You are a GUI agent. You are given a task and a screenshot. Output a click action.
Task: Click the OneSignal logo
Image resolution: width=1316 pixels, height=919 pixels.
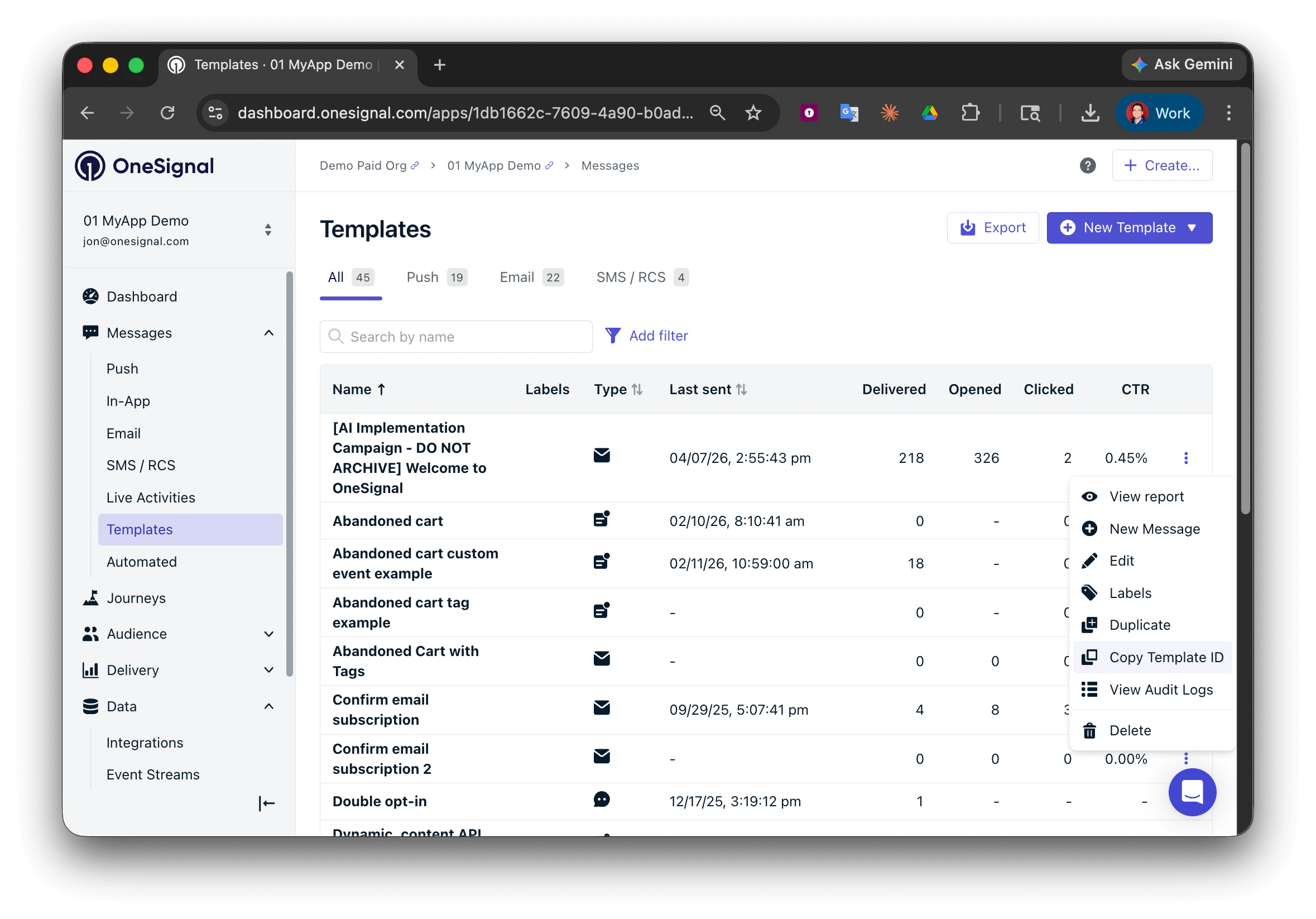click(x=145, y=166)
